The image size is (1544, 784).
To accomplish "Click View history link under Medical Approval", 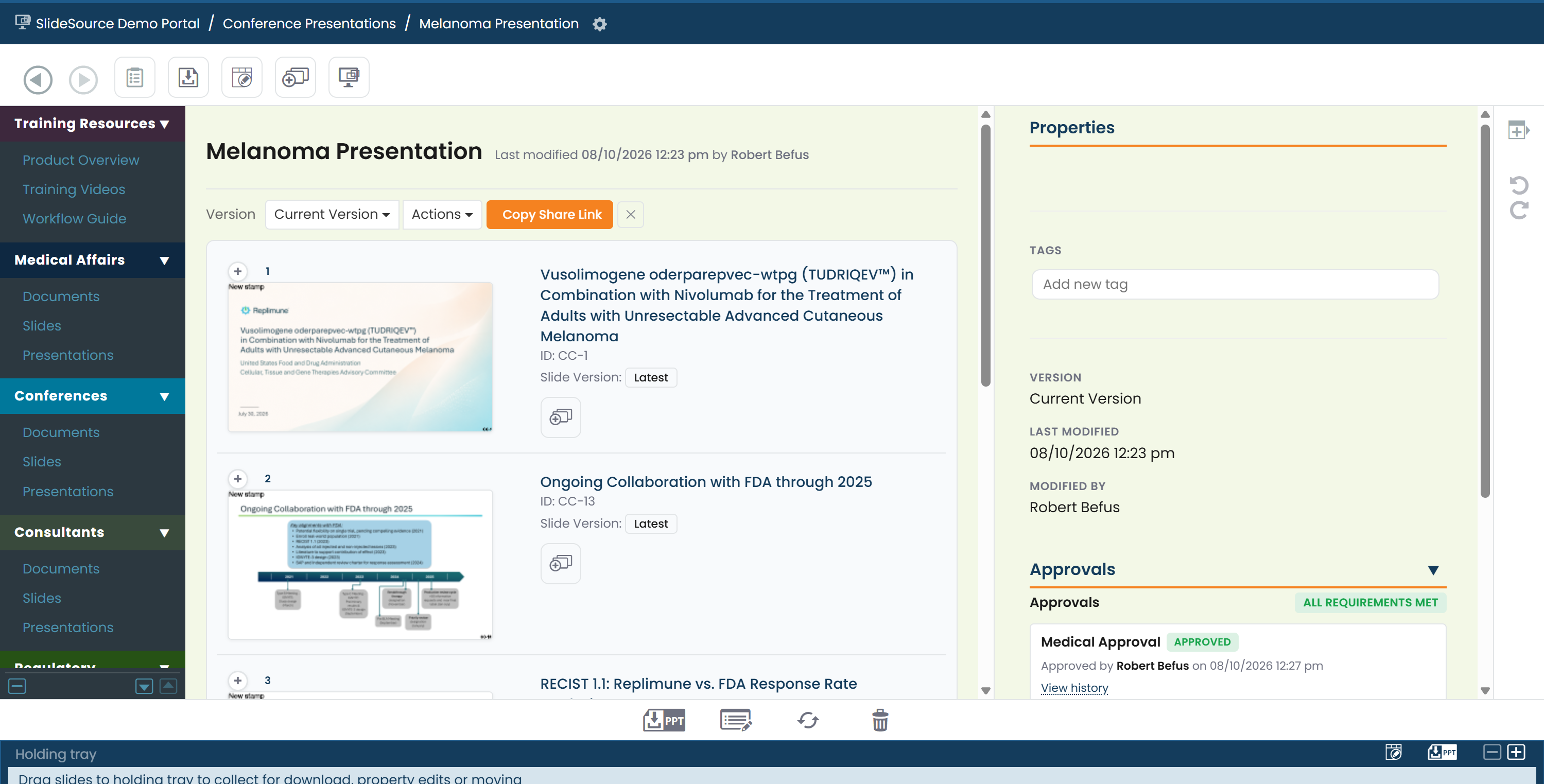I will tap(1074, 688).
